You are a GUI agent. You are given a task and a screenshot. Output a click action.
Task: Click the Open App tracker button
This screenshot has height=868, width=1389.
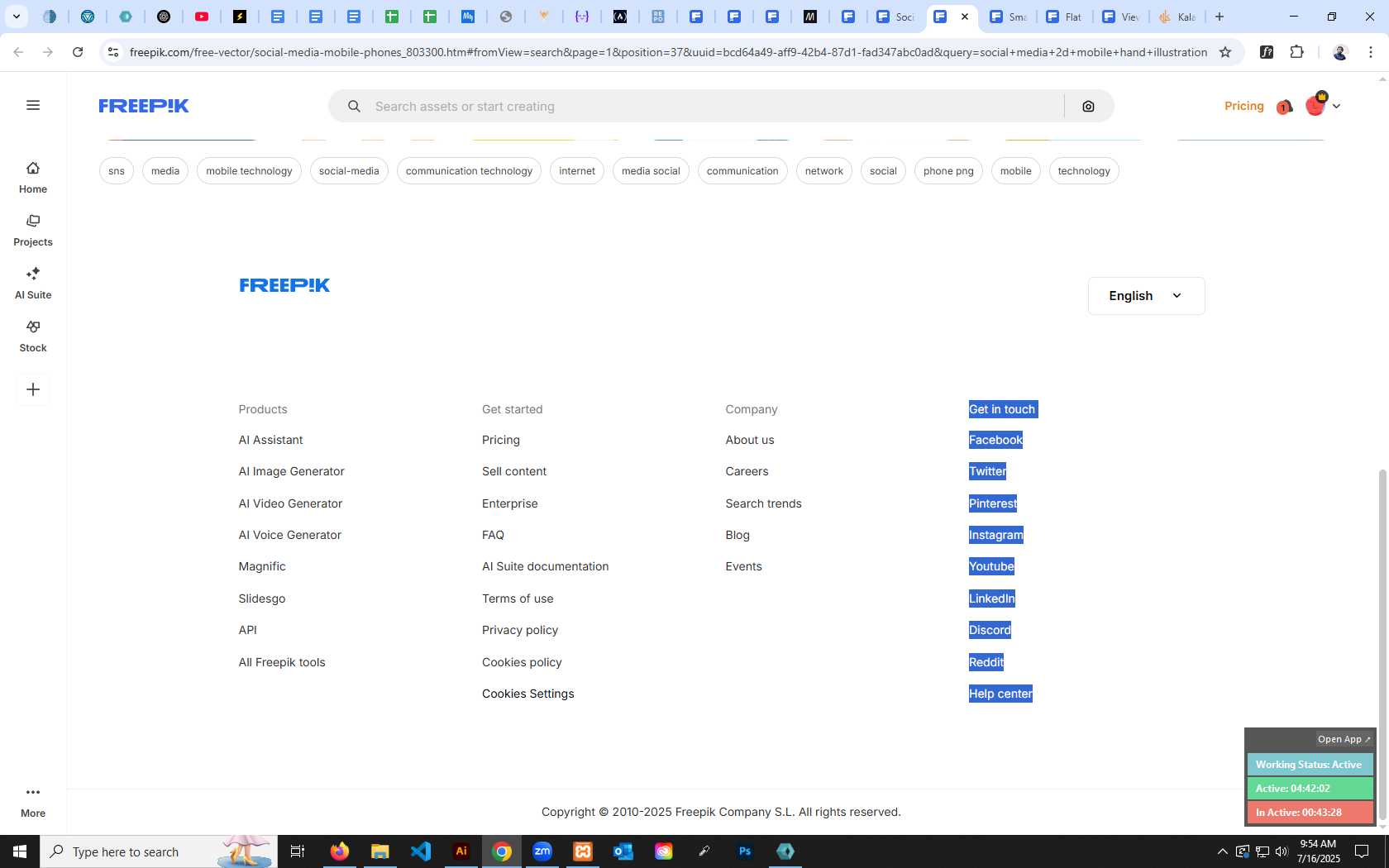(1344, 739)
